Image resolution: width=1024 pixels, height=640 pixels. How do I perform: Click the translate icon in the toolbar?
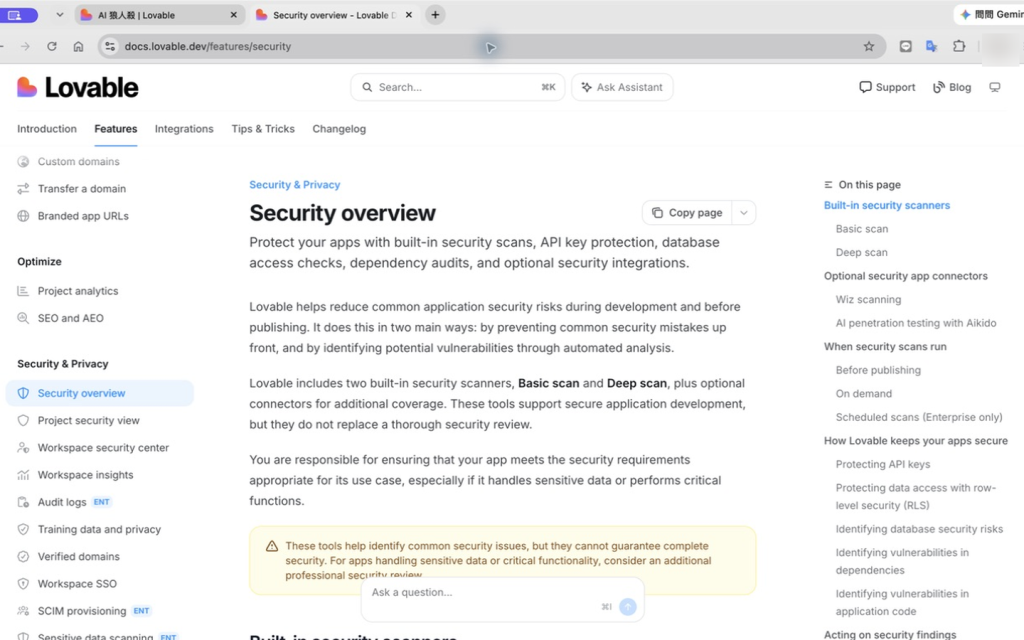pos(932,46)
